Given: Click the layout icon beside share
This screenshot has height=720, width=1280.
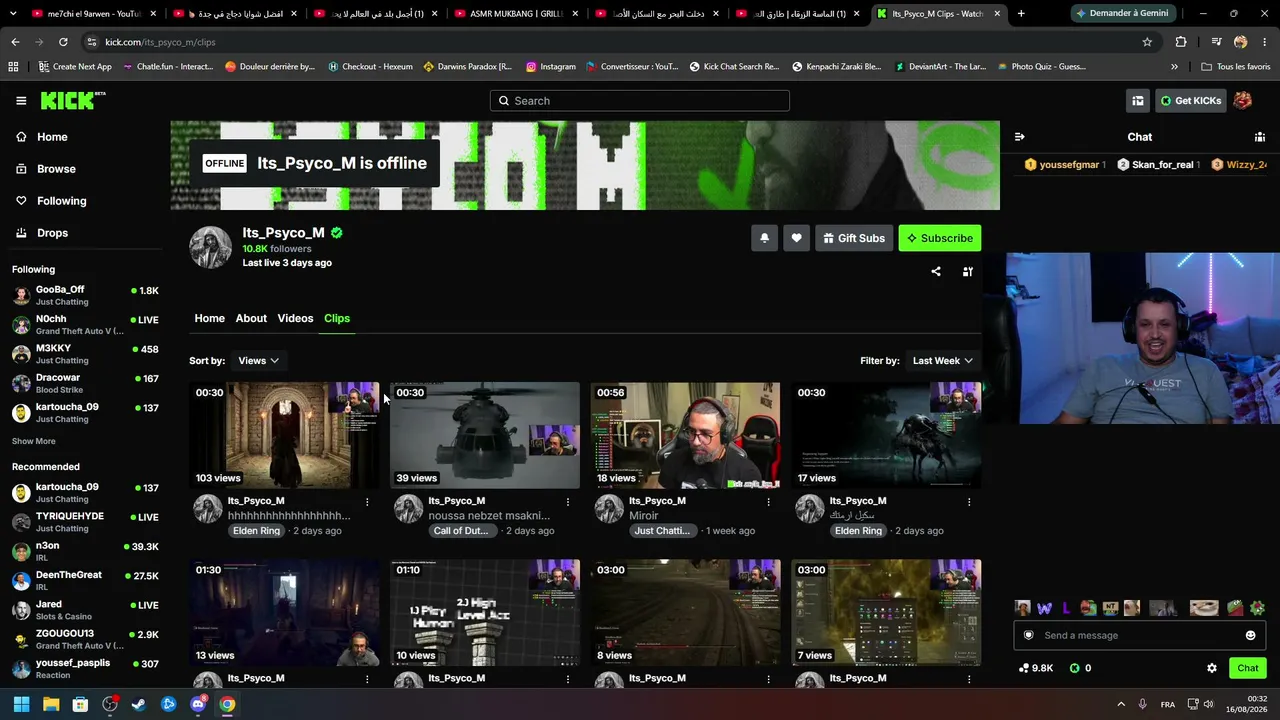Looking at the screenshot, I should pos(968,271).
